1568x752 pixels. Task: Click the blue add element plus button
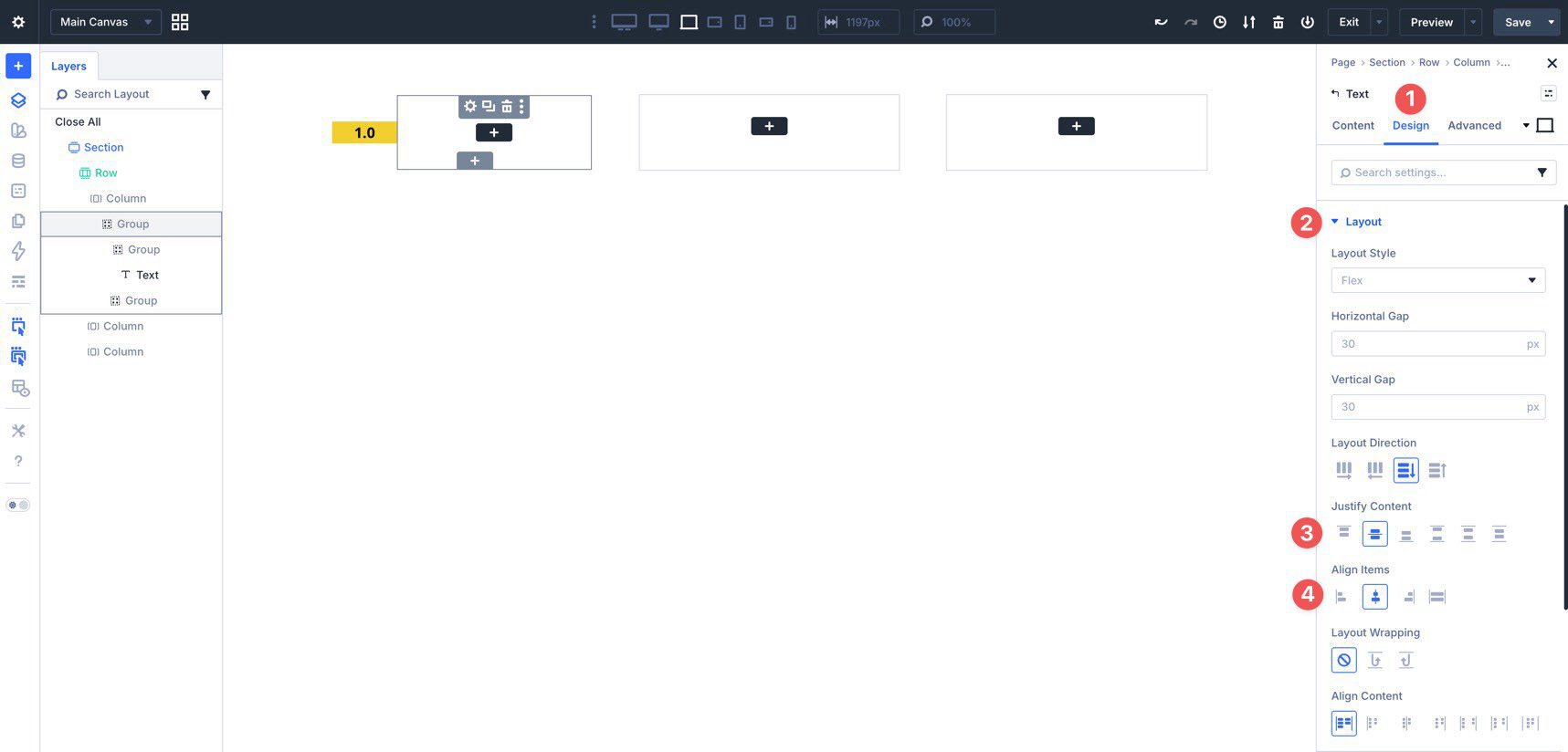click(x=18, y=66)
